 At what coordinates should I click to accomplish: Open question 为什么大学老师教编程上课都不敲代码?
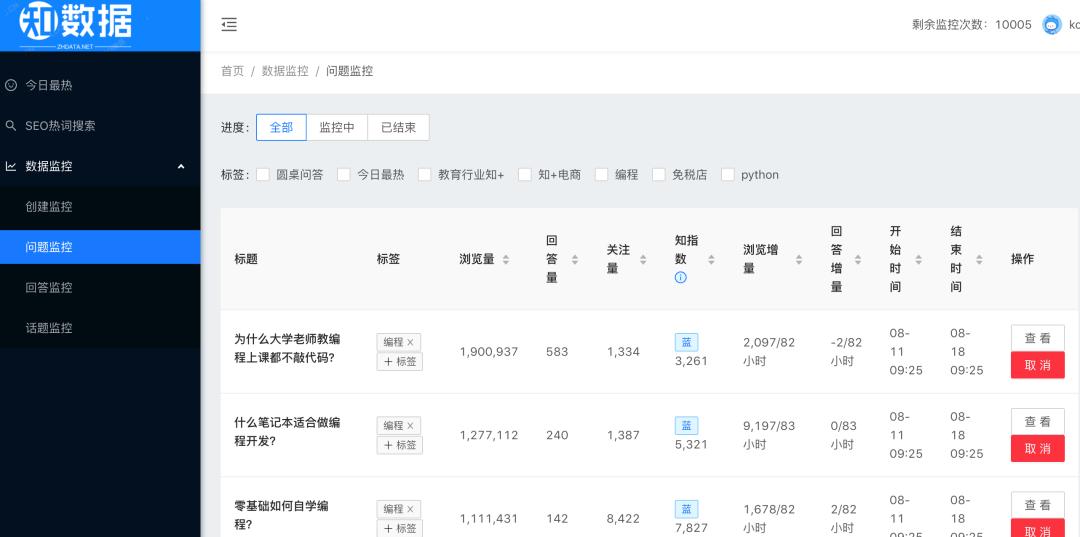(287, 348)
